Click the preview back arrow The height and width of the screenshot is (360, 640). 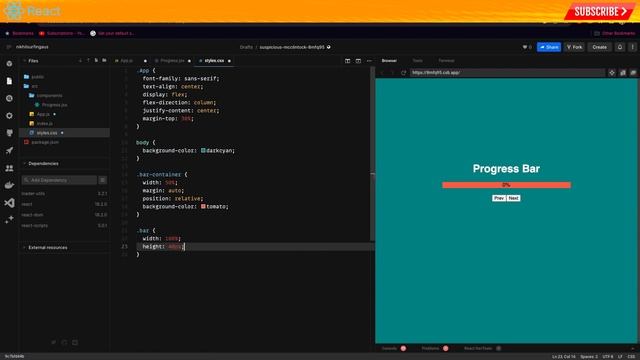click(x=382, y=73)
